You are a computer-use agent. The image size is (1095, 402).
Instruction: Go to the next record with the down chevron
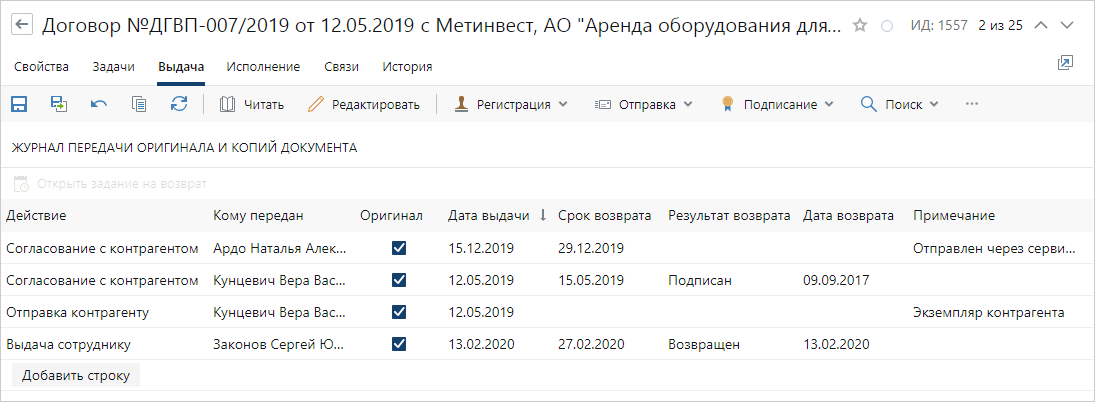[1066, 26]
